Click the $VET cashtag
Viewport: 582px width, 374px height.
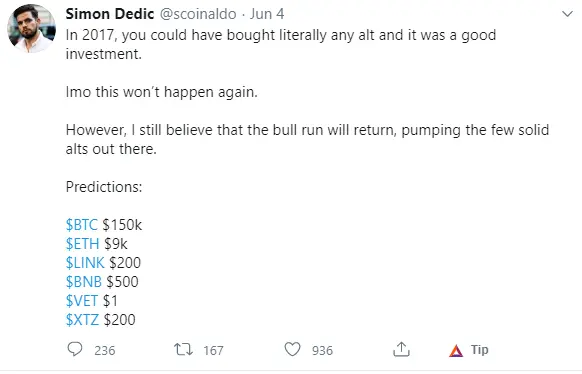coord(82,301)
